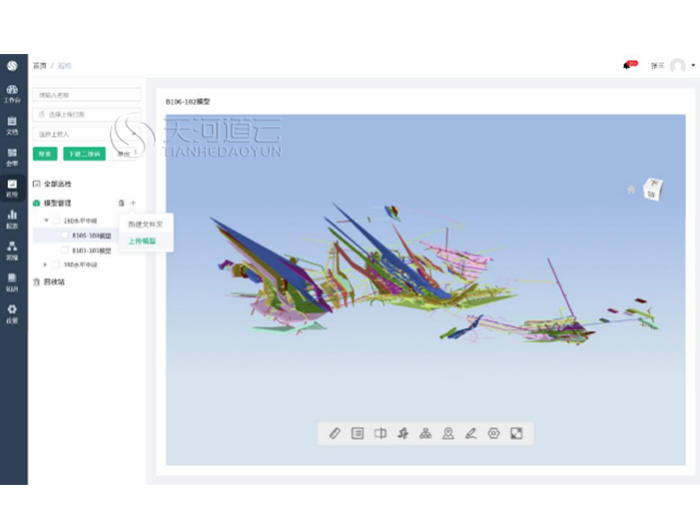Open viewer settings hexagon gear icon
Image resolution: width=700 pixels, height=525 pixels.
point(494,433)
